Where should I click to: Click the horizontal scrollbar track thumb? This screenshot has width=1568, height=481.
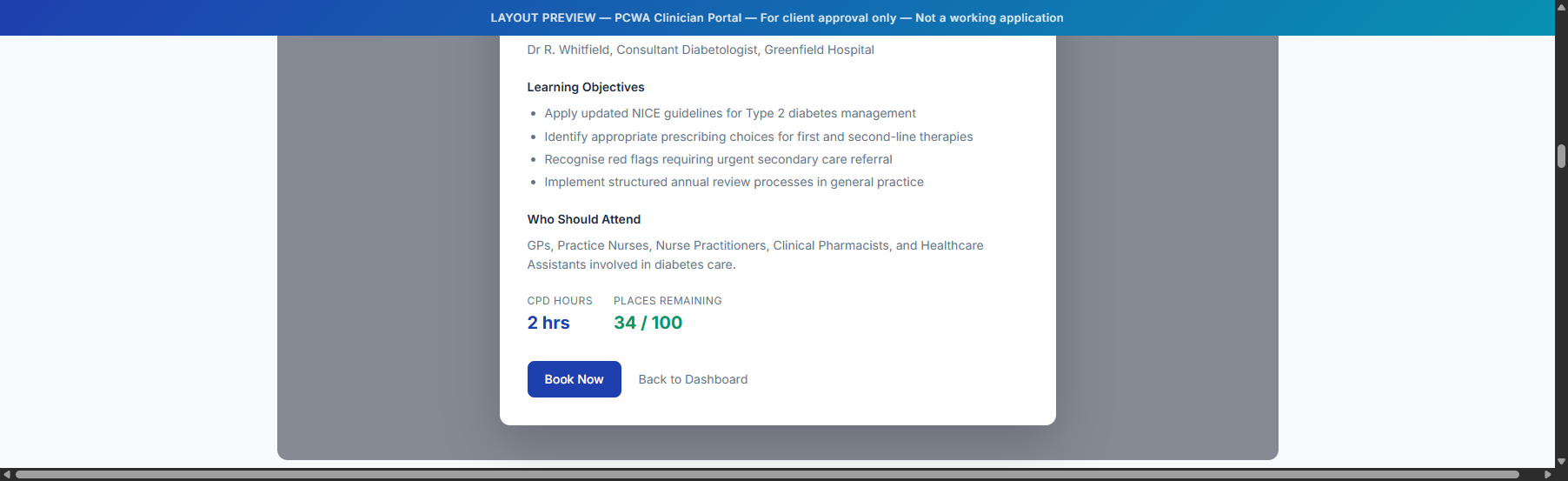pos(765,475)
